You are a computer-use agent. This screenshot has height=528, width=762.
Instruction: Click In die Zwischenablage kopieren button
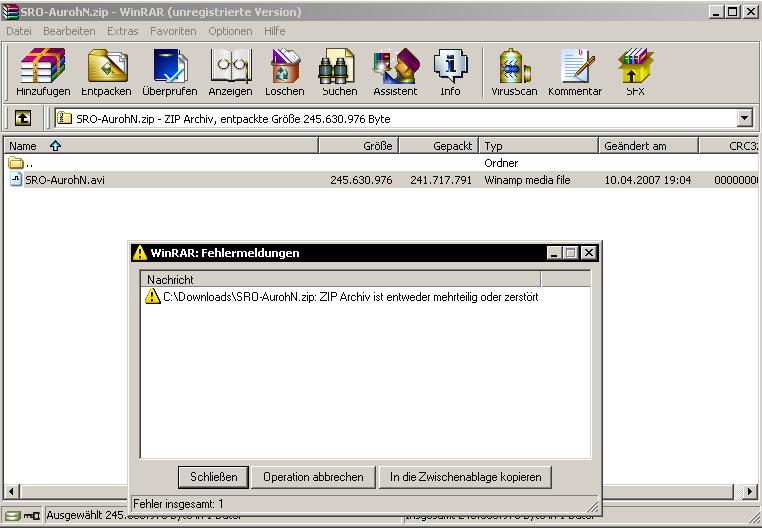pyautogui.click(x=465, y=477)
